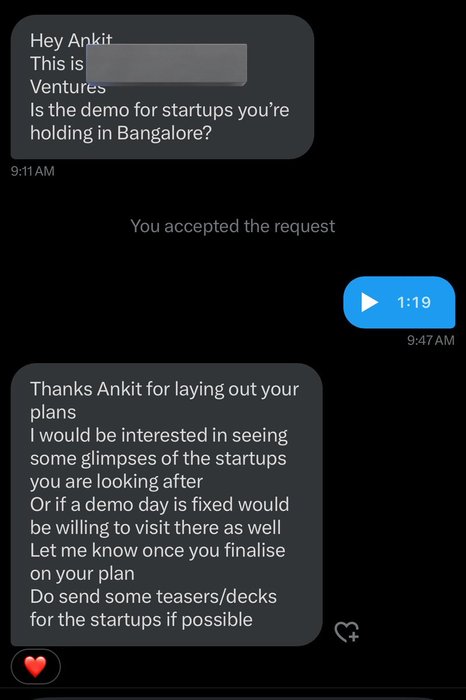Tap "You accepted the request" notice

[233, 226]
